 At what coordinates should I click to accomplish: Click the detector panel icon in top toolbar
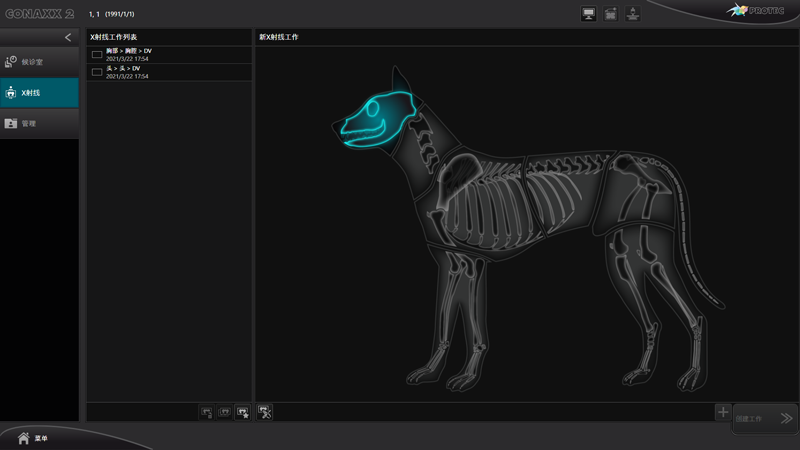click(x=611, y=14)
